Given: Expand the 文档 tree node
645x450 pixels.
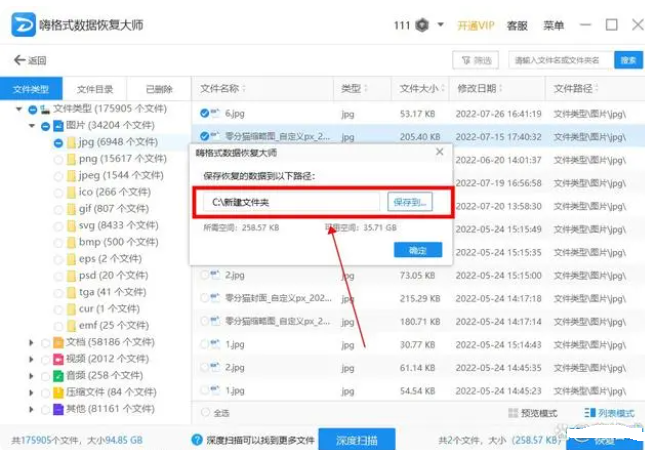Looking at the screenshot, I should (31, 342).
